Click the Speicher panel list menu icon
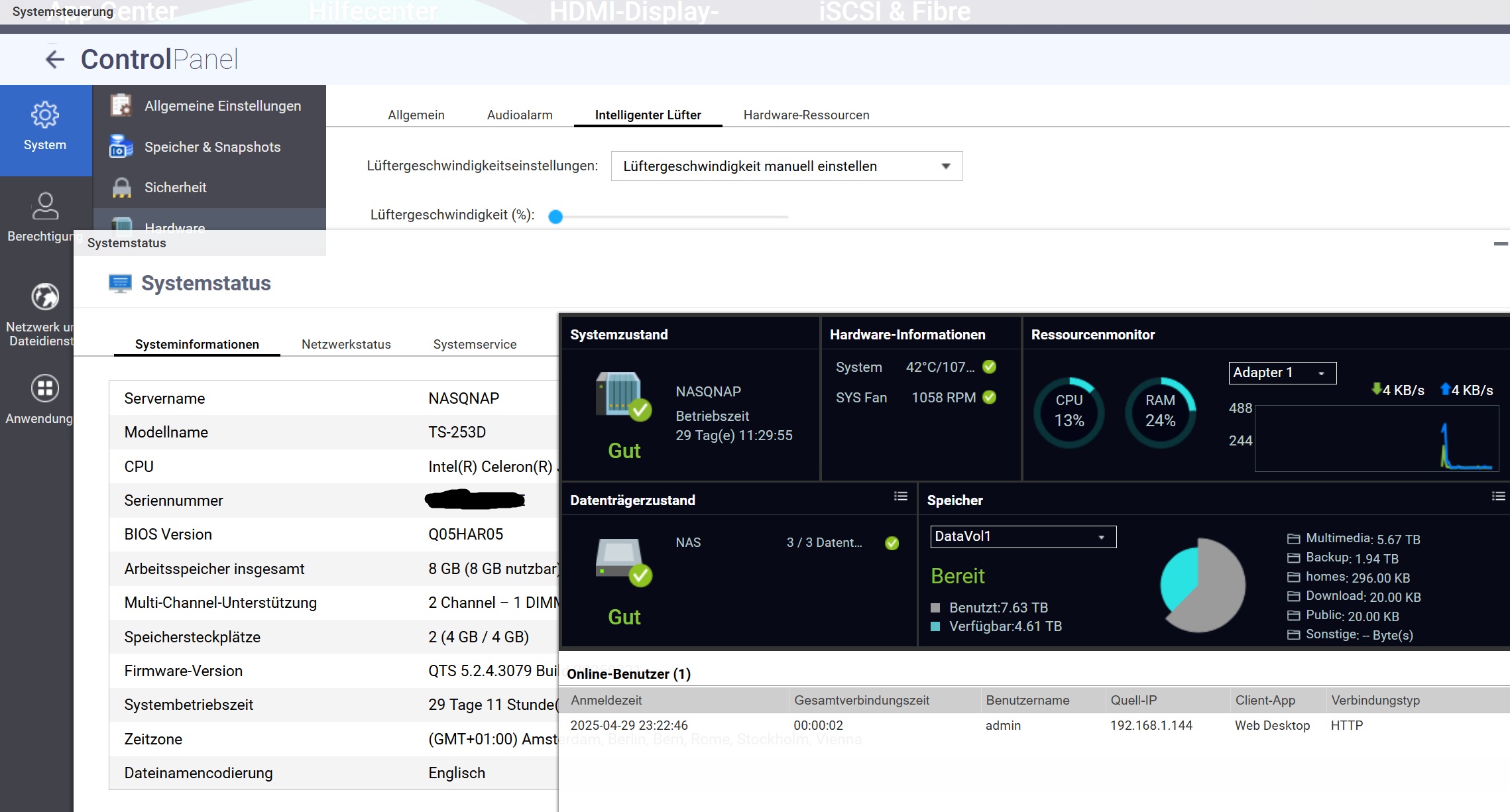The height and width of the screenshot is (812, 1510). tap(1498, 496)
